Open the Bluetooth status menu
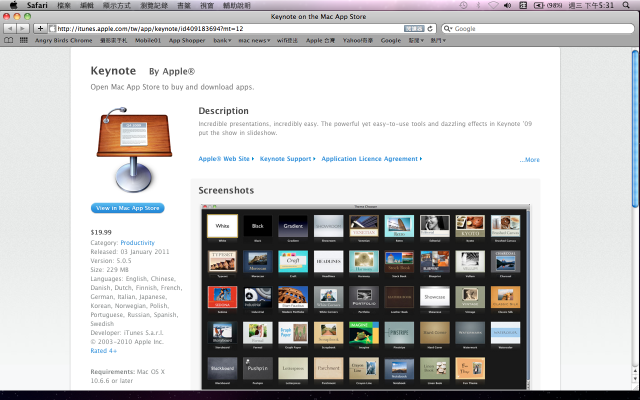640x400 pixels. pyautogui.click(x=478, y=5)
